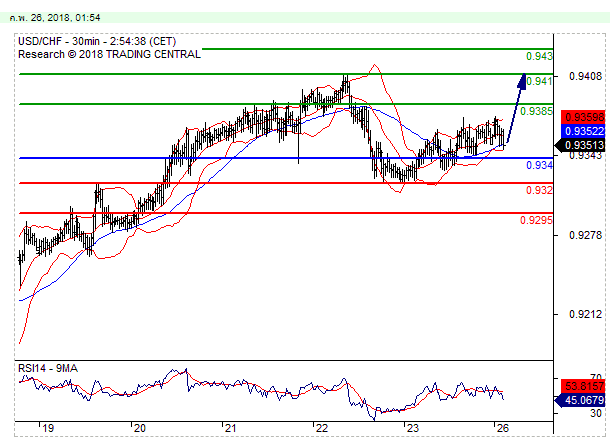Click date axis label 19
The image size is (610, 440).
pos(48,428)
